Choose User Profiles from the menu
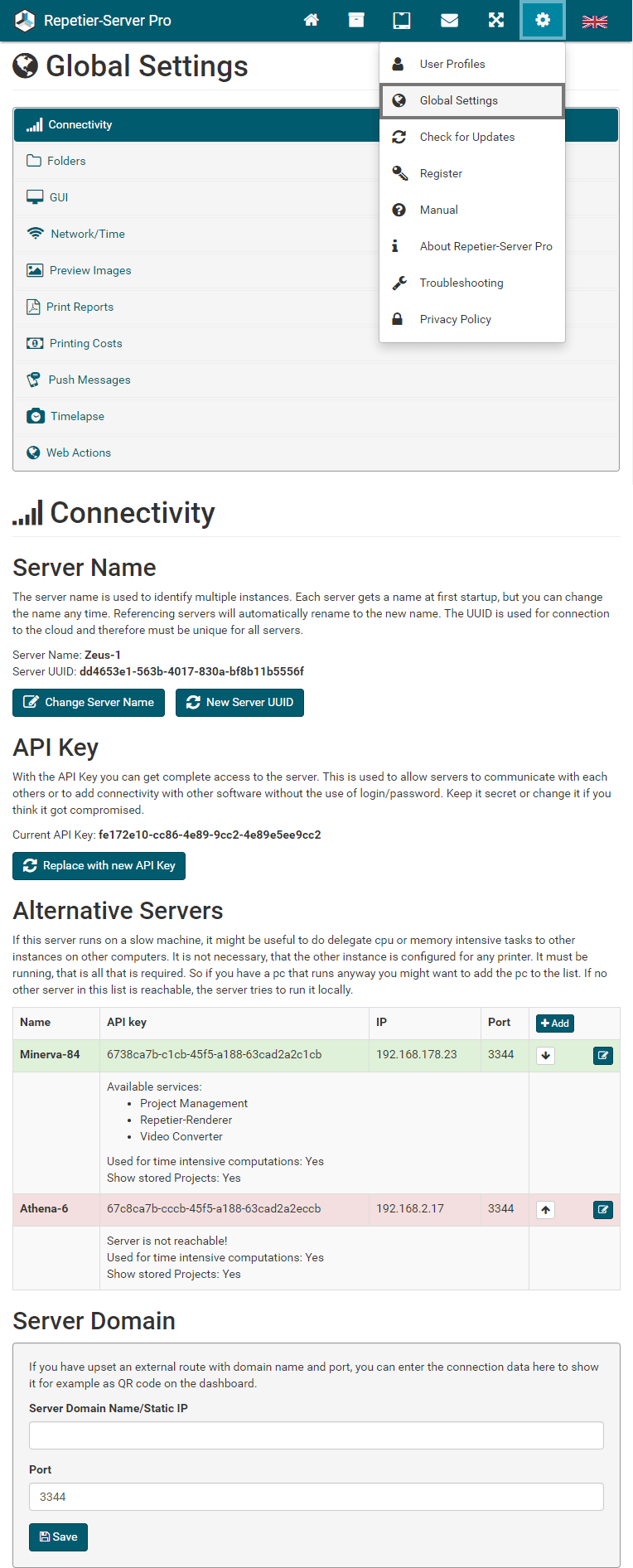This screenshot has height=1568, width=633. (x=472, y=64)
